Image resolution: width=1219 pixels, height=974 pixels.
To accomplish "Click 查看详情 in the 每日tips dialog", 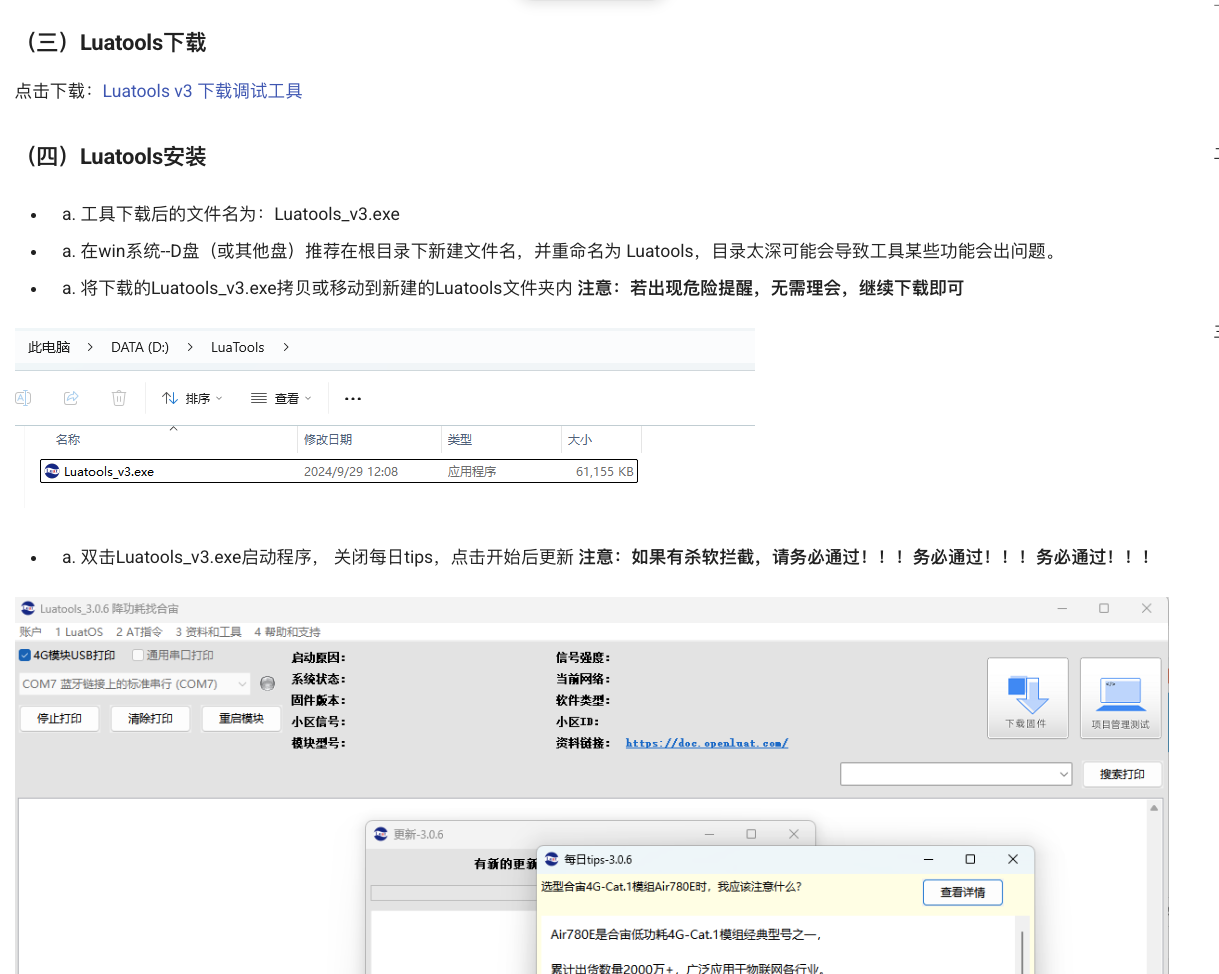I will [961, 892].
